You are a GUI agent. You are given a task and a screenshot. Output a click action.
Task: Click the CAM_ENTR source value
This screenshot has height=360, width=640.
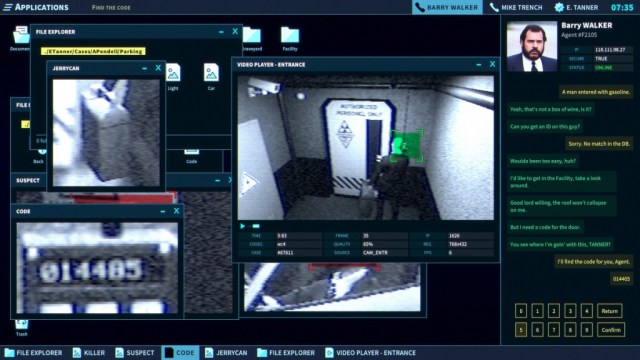point(375,253)
